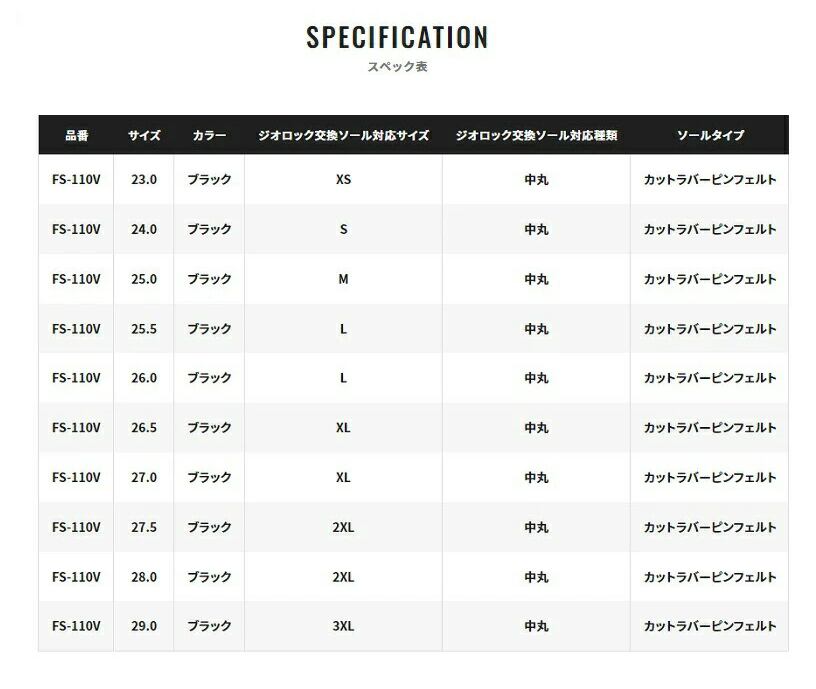Click the 27.5 size cell

144,527
